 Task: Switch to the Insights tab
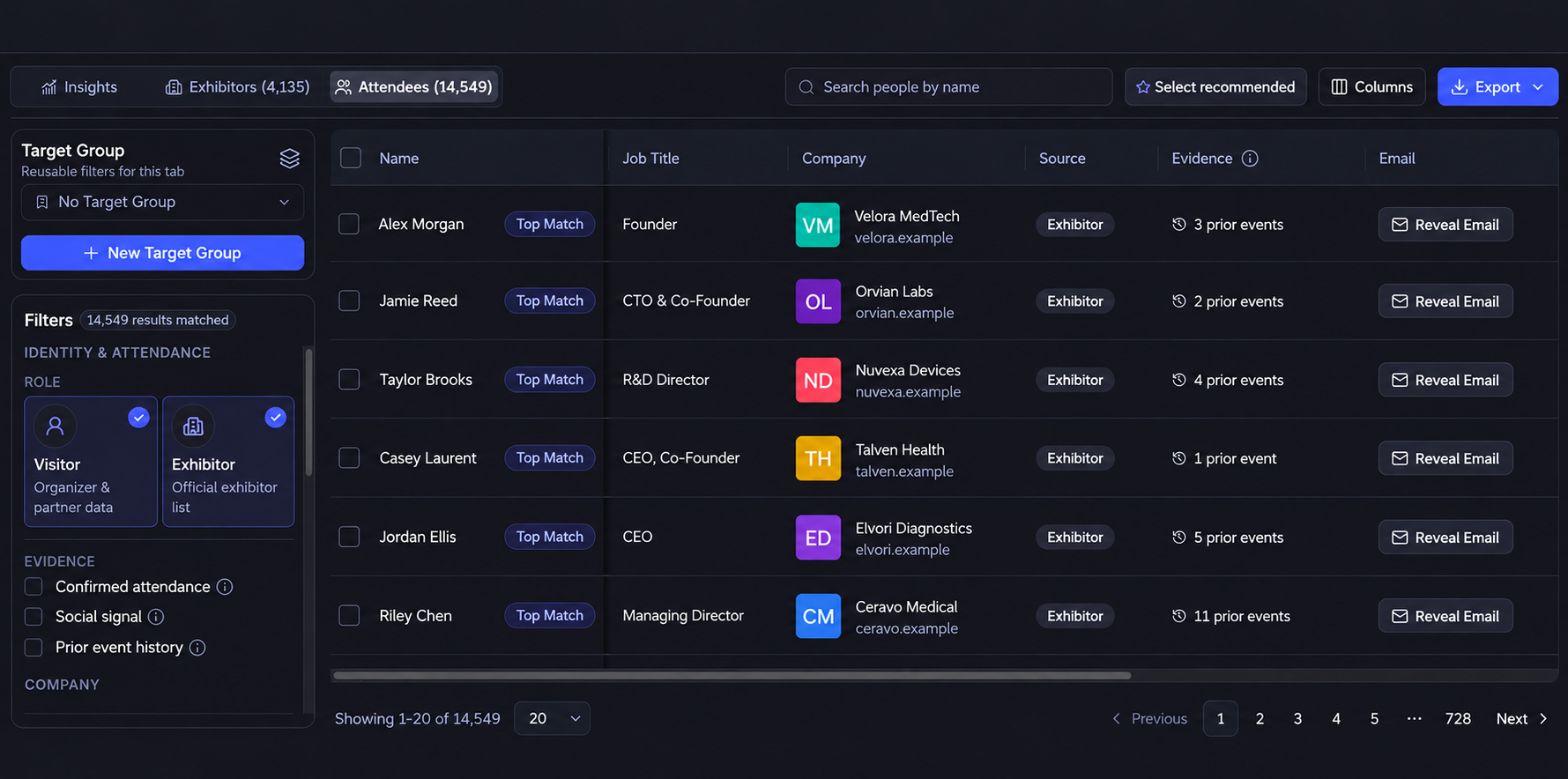pyautogui.click(x=79, y=87)
